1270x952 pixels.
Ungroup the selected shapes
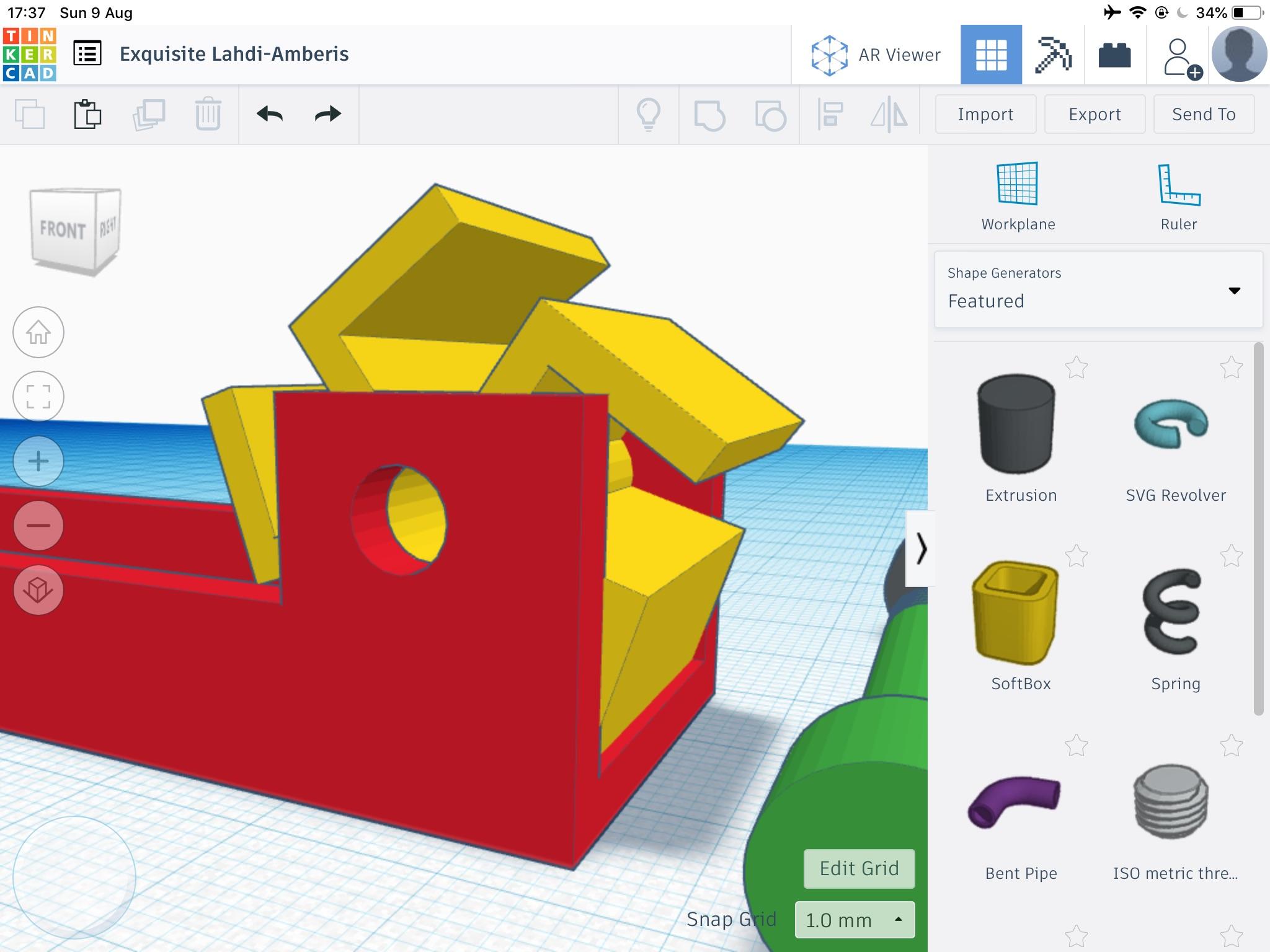pyautogui.click(x=770, y=115)
